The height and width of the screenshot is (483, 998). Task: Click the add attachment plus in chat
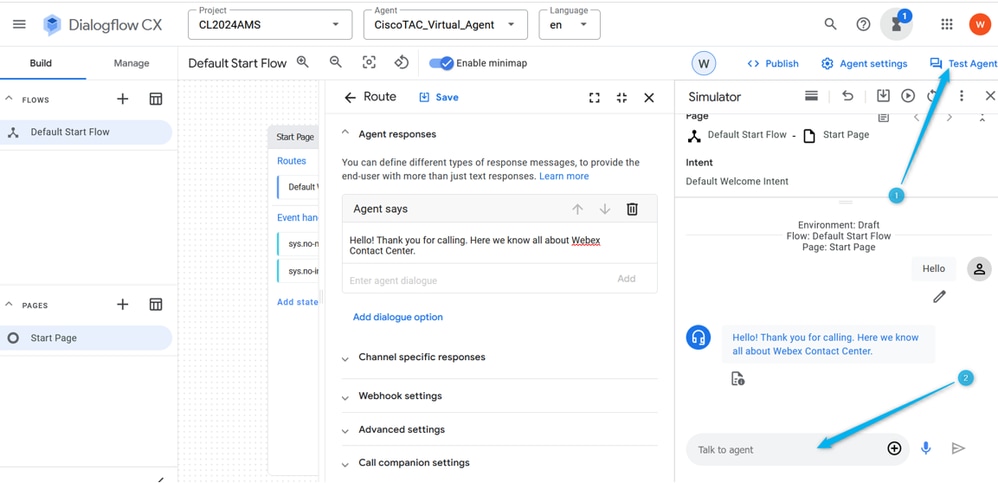coord(894,449)
